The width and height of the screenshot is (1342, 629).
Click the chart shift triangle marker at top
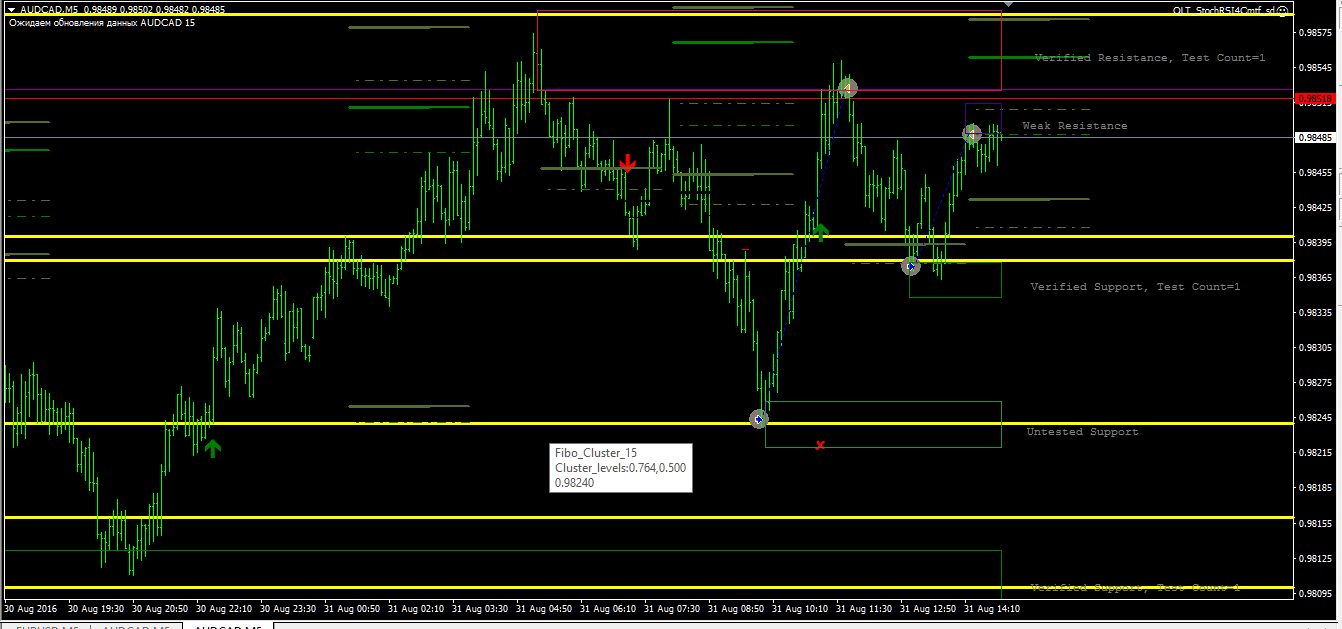(1007, 4)
